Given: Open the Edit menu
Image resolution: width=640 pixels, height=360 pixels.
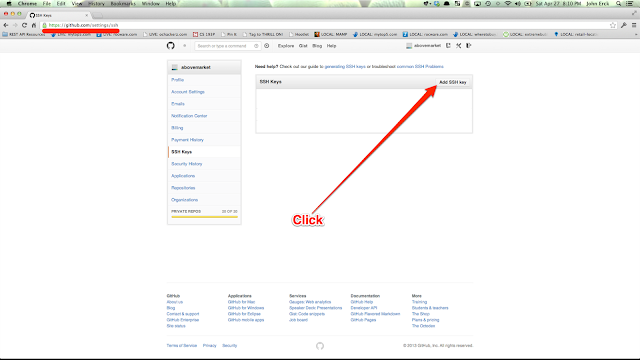Looking at the screenshot, I should tap(61, 3).
